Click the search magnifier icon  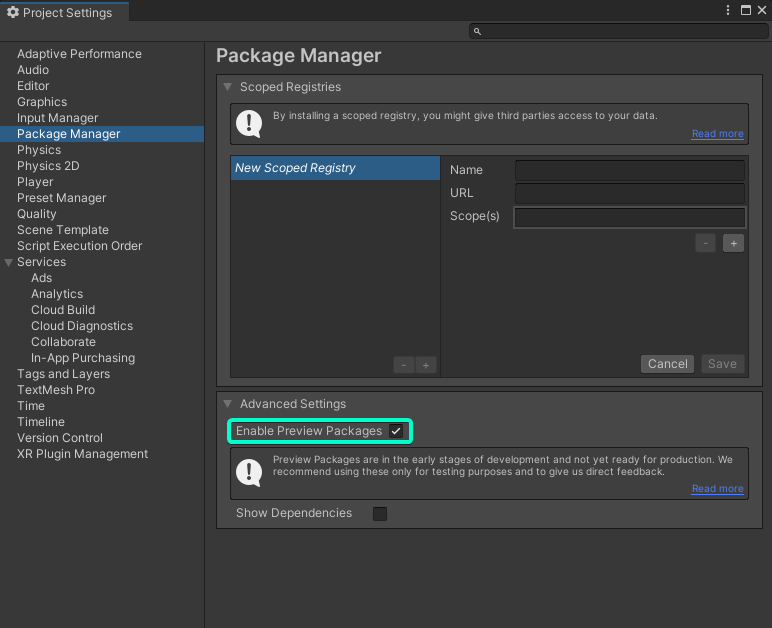click(477, 31)
